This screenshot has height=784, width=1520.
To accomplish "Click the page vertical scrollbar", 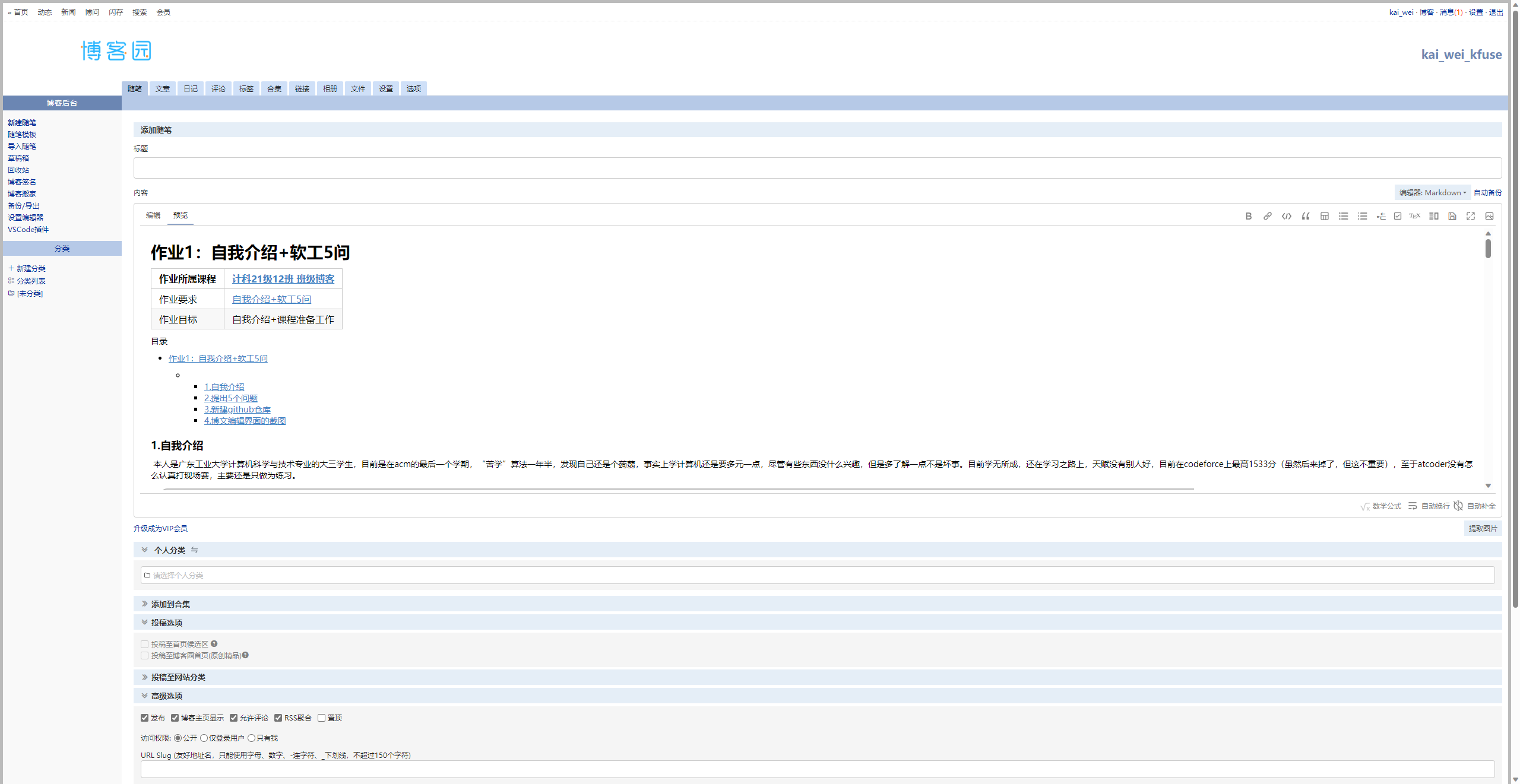I will click(1515, 309).
